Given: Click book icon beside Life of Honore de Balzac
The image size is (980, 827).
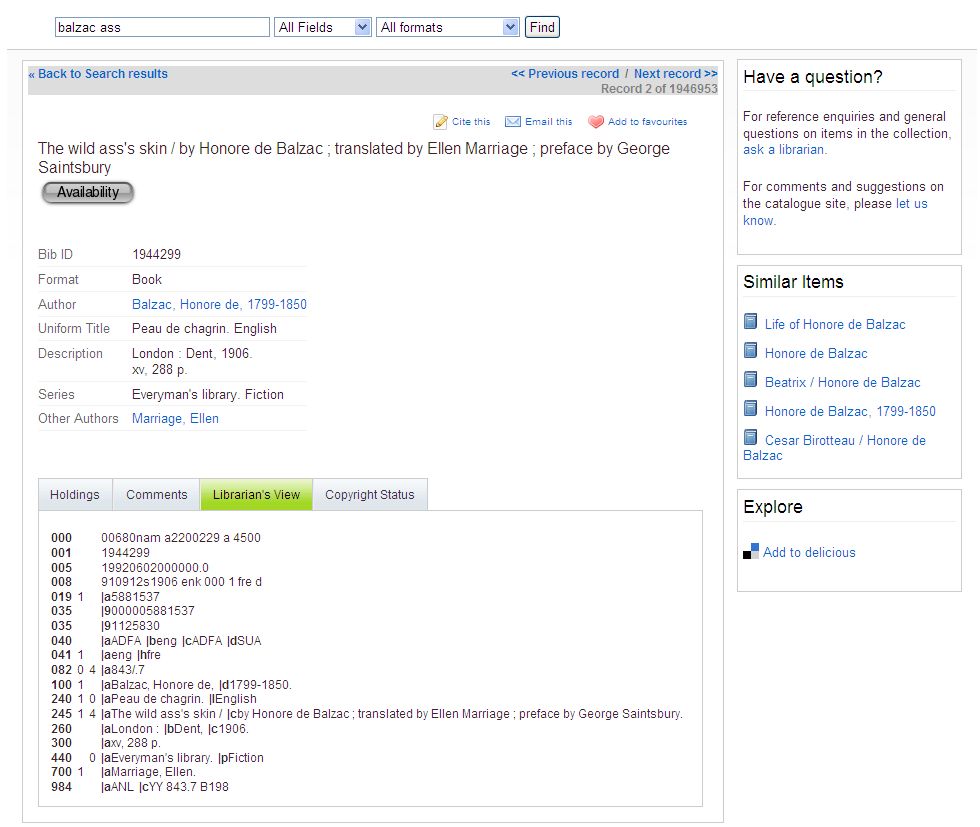Looking at the screenshot, I should 751,322.
